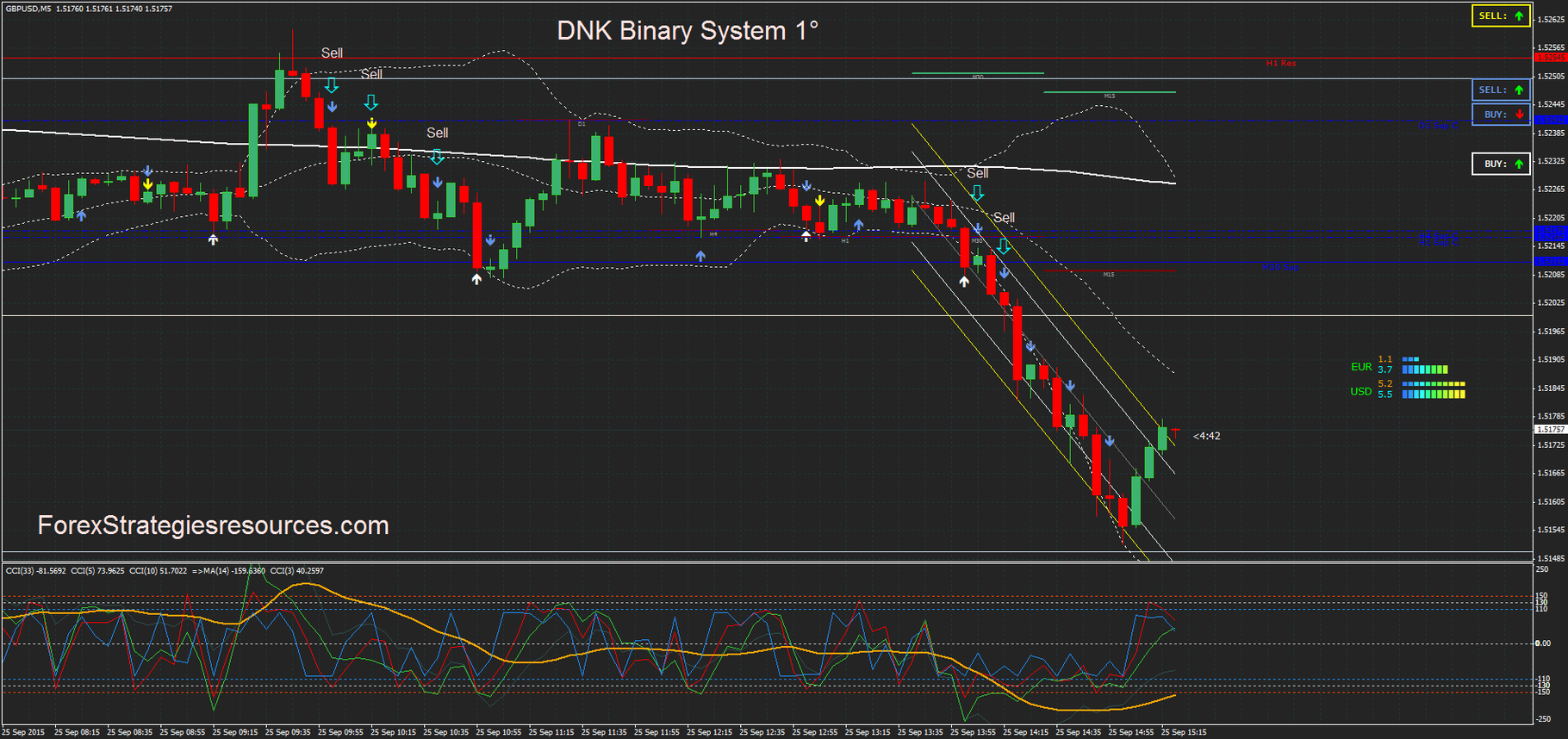Click the yellow-bordered SELL signal box

(x=1501, y=16)
